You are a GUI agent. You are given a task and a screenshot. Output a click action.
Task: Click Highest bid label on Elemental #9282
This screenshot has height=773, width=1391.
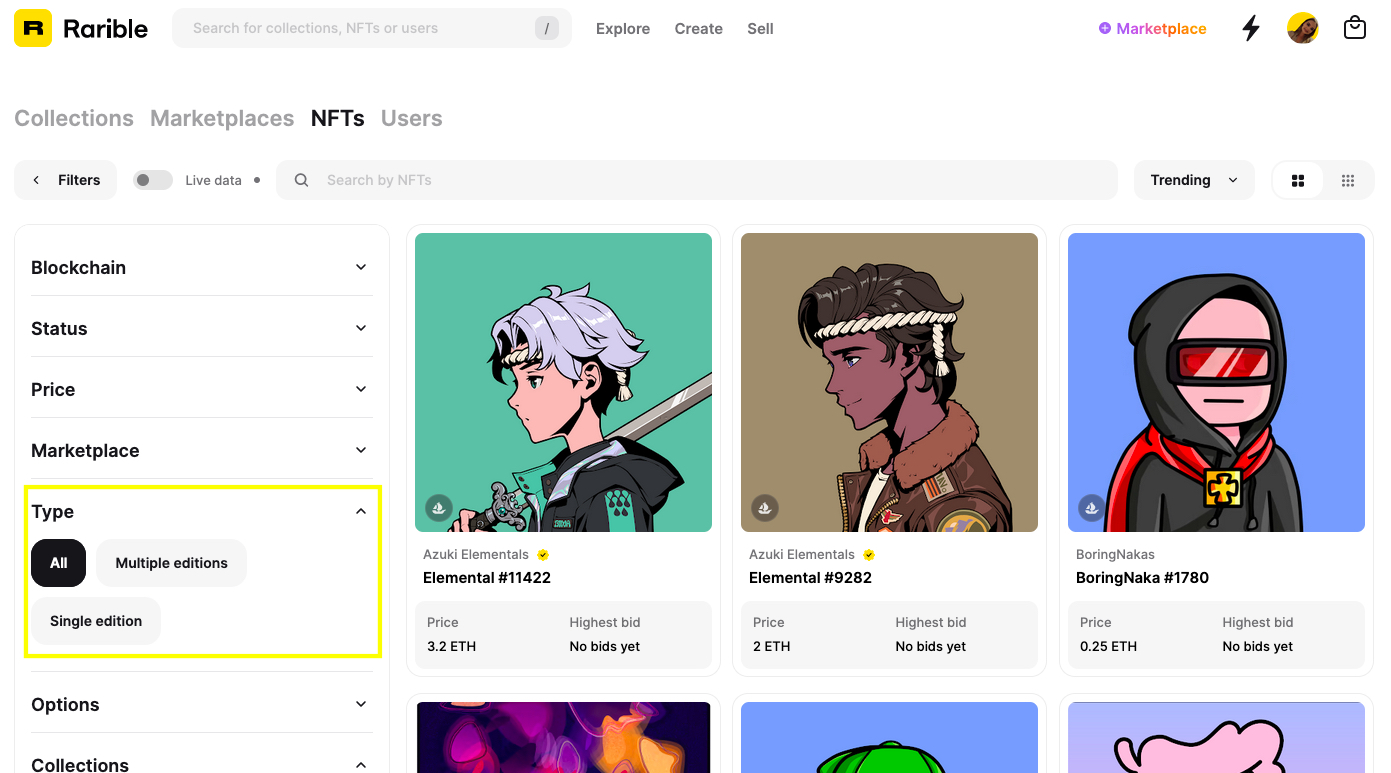pos(931,622)
